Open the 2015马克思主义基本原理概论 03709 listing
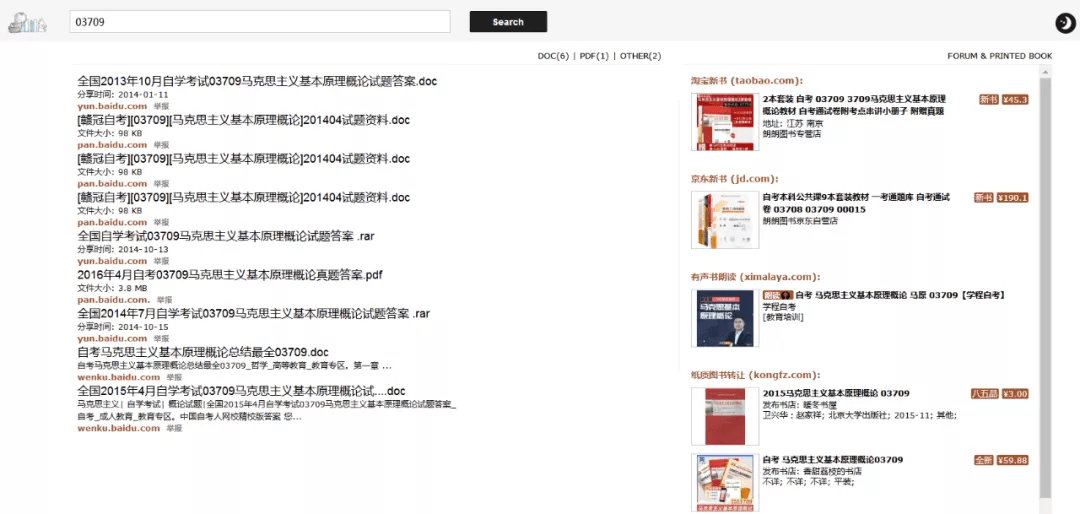The image size is (1080, 514). click(x=836, y=393)
